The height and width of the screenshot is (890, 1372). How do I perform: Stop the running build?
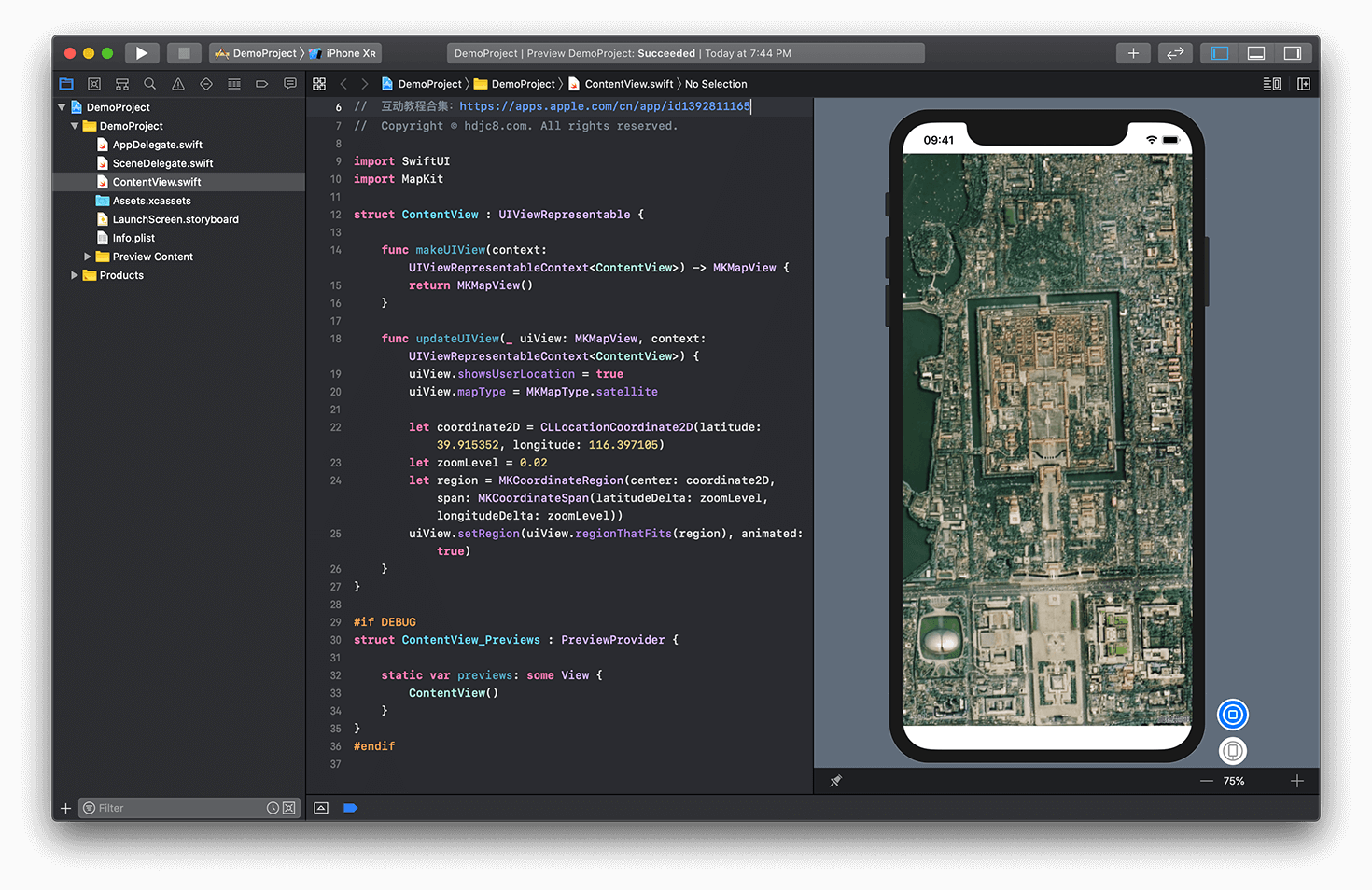184,53
